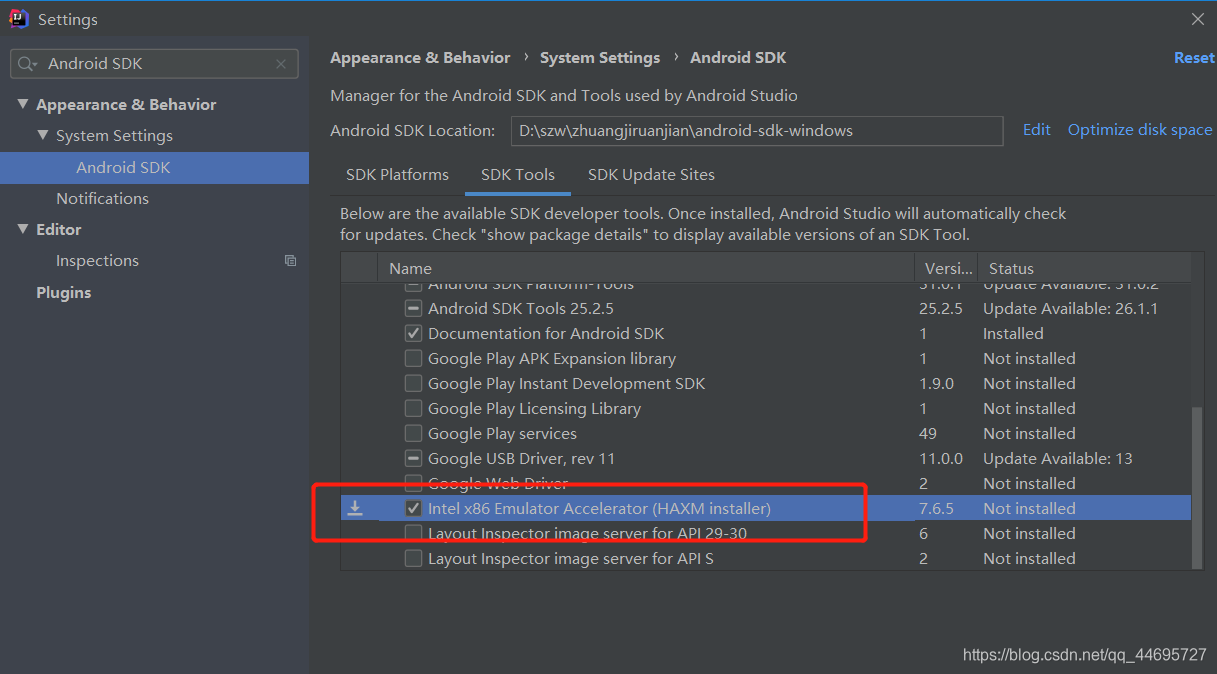Viewport: 1217px width, 674px height.
Task: Open Inspections settings
Action: coord(97,261)
